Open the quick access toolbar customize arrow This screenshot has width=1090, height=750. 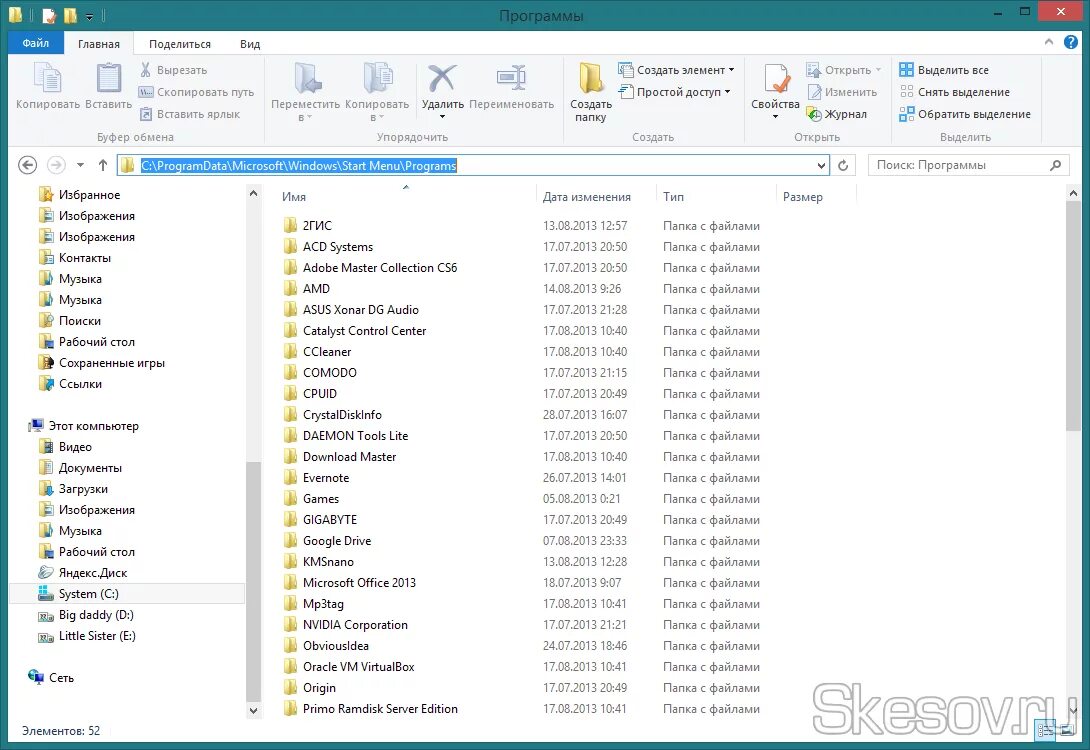click(89, 16)
